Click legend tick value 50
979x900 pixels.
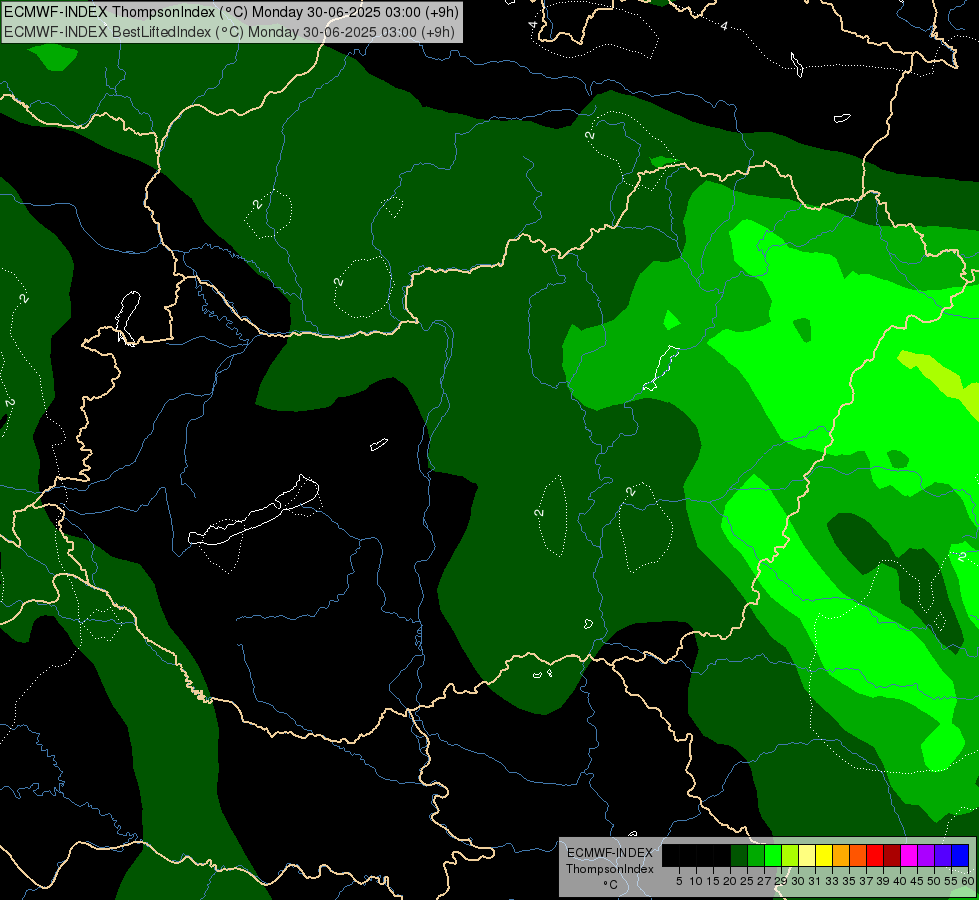[x=934, y=881]
